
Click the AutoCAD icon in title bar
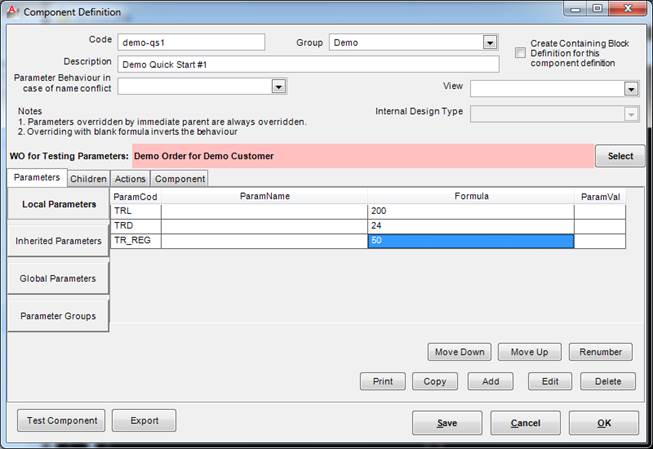click(x=12, y=12)
